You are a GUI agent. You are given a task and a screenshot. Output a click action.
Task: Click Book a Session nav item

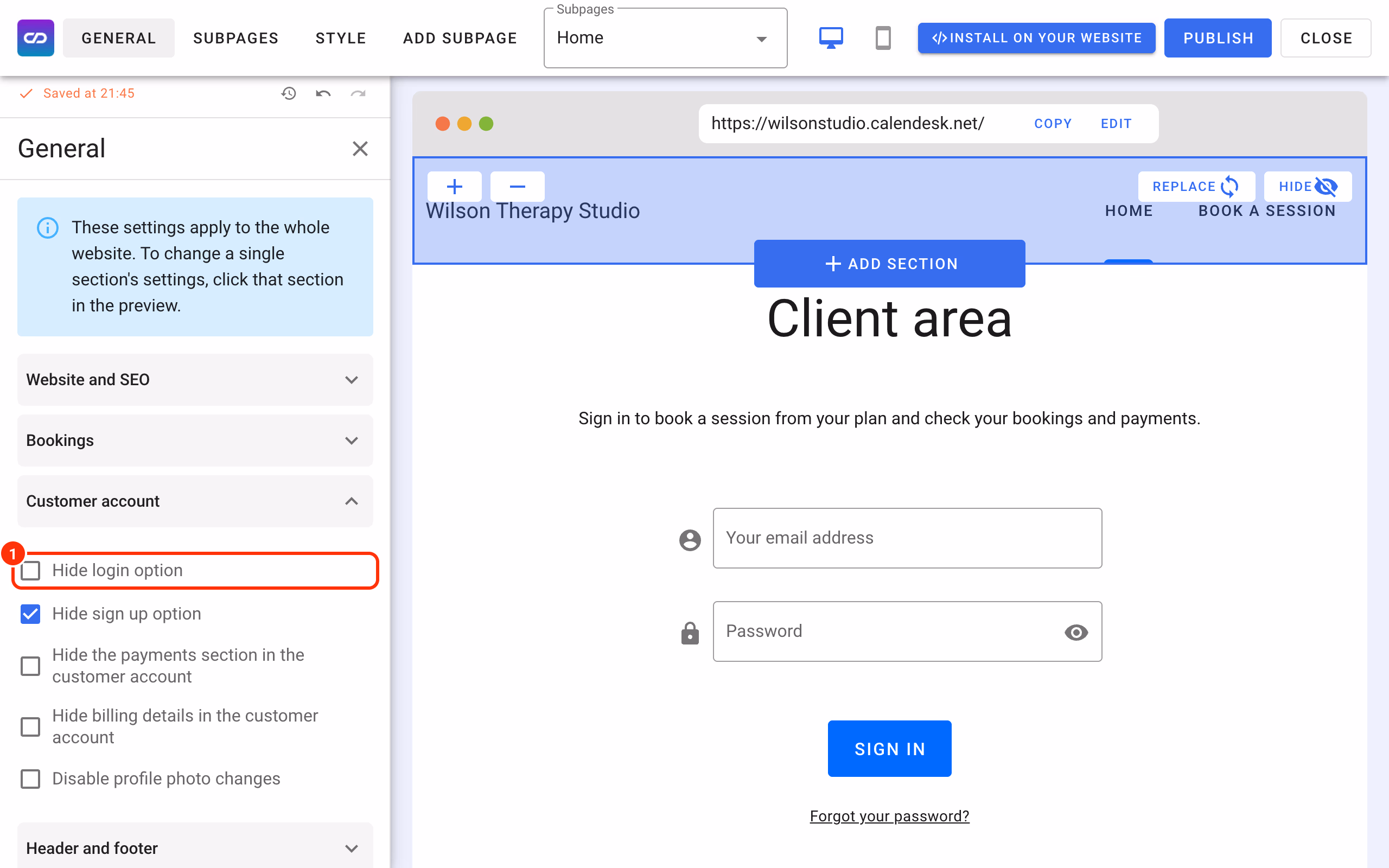click(1267, 210)
